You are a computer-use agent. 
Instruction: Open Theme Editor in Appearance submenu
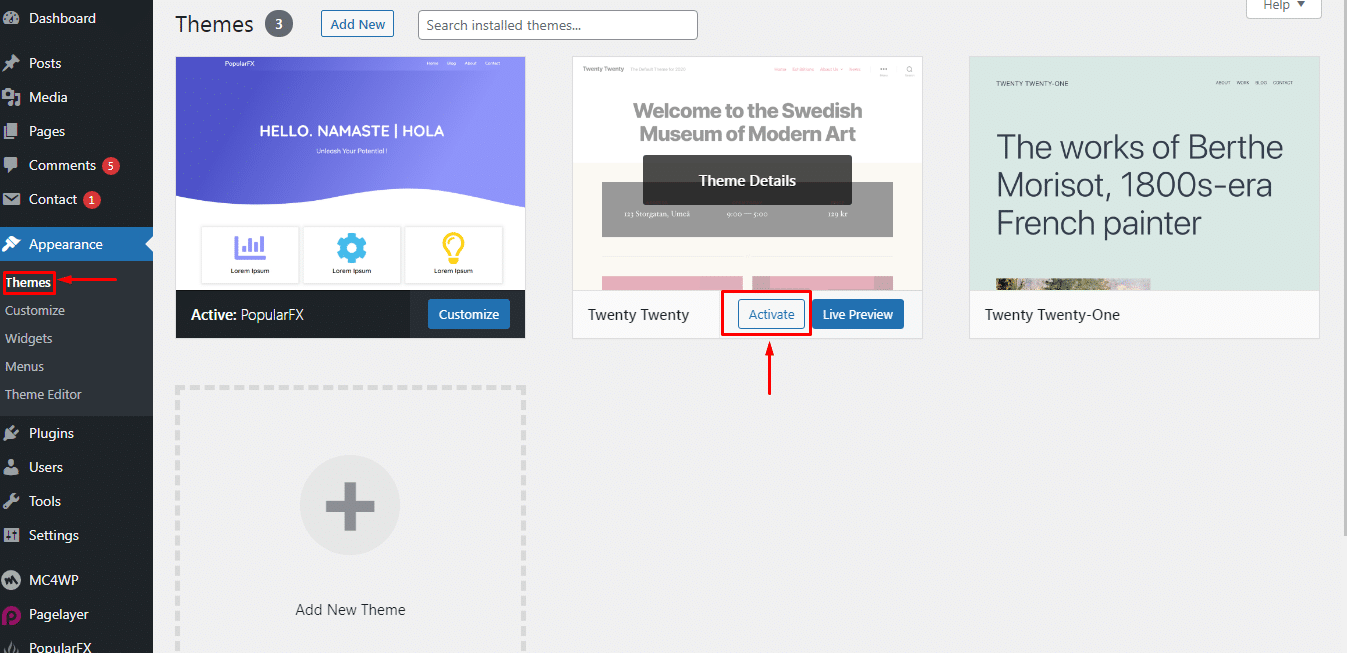(x=43, y=394)
